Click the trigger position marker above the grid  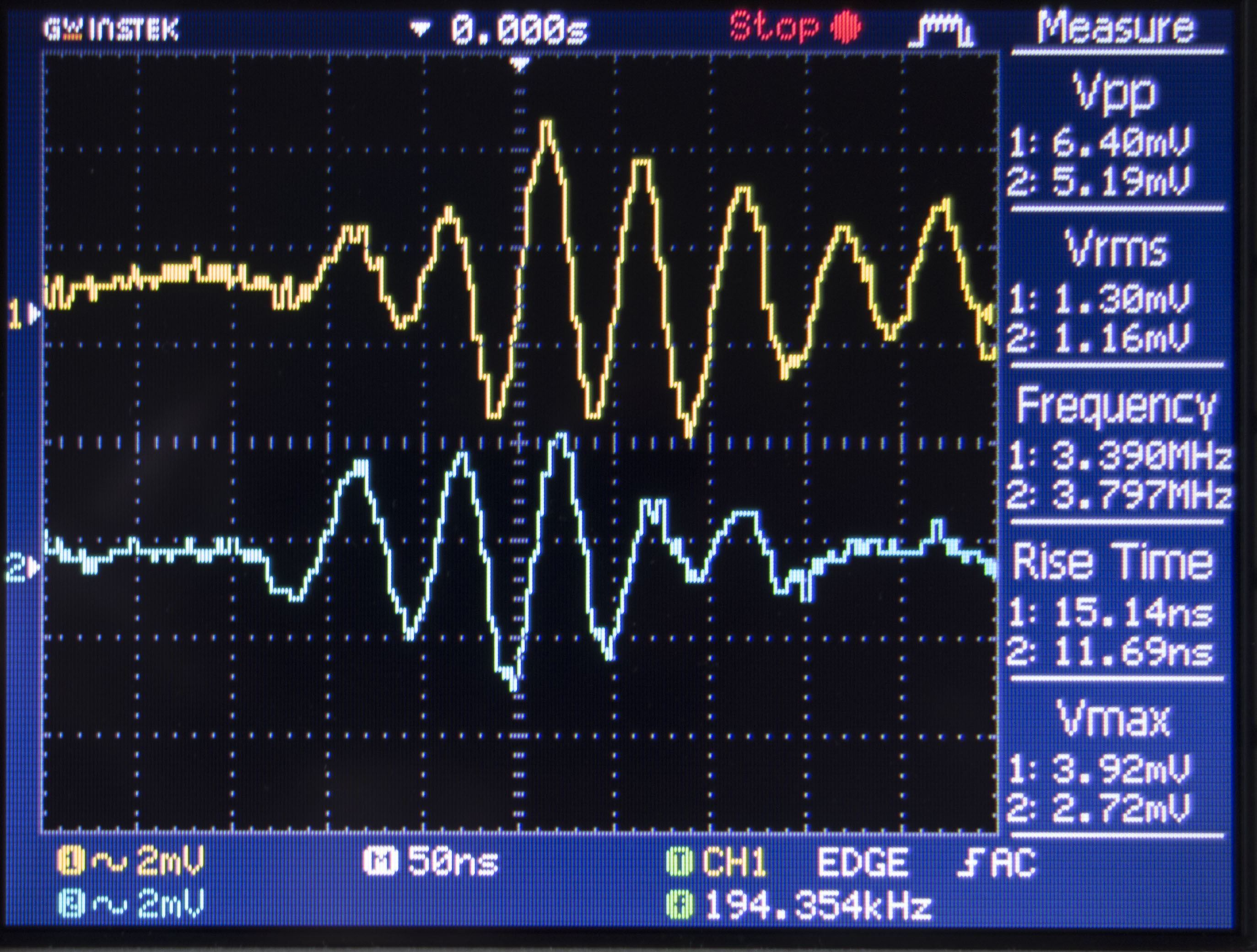pyautogui.click(x=519, y=65)
